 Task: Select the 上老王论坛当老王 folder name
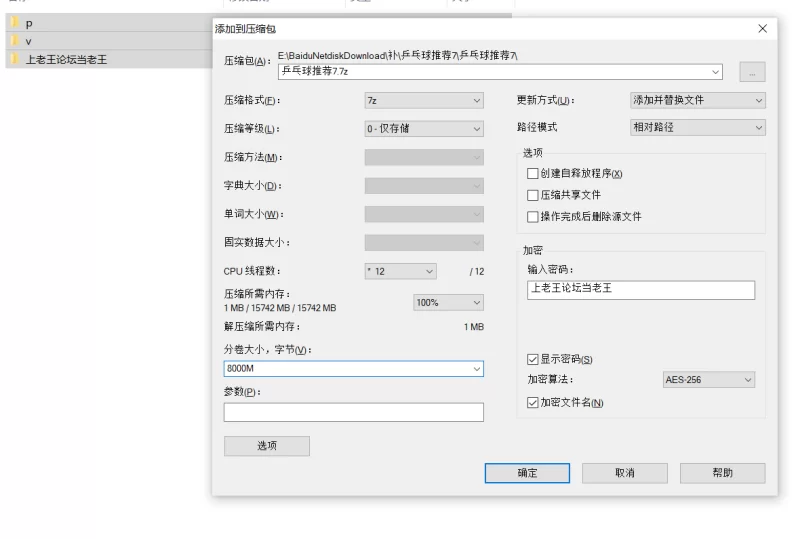[66, 59]
